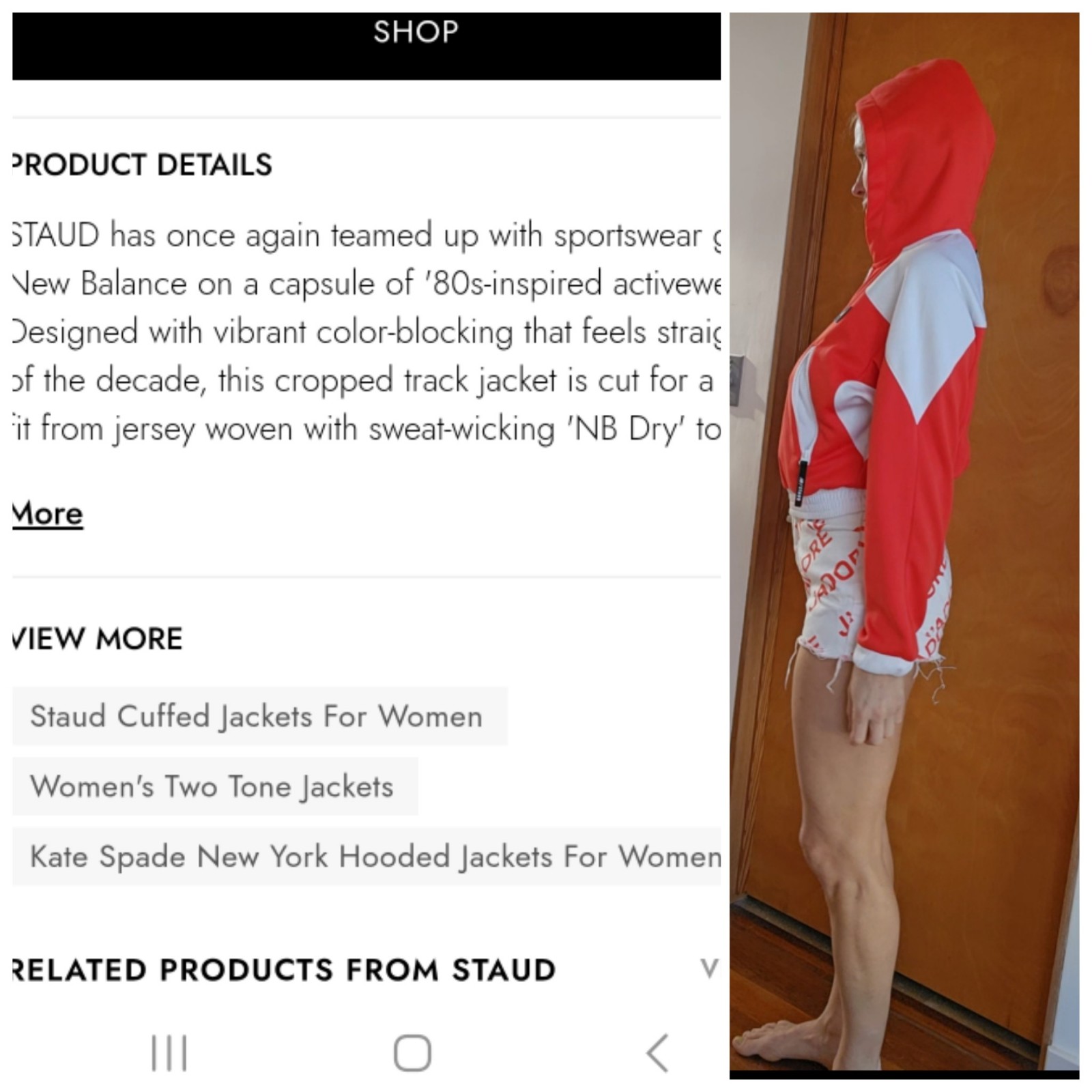Click the product description paragraph text
Screen dimensions: 1092x1092
[x=367, y=332]
